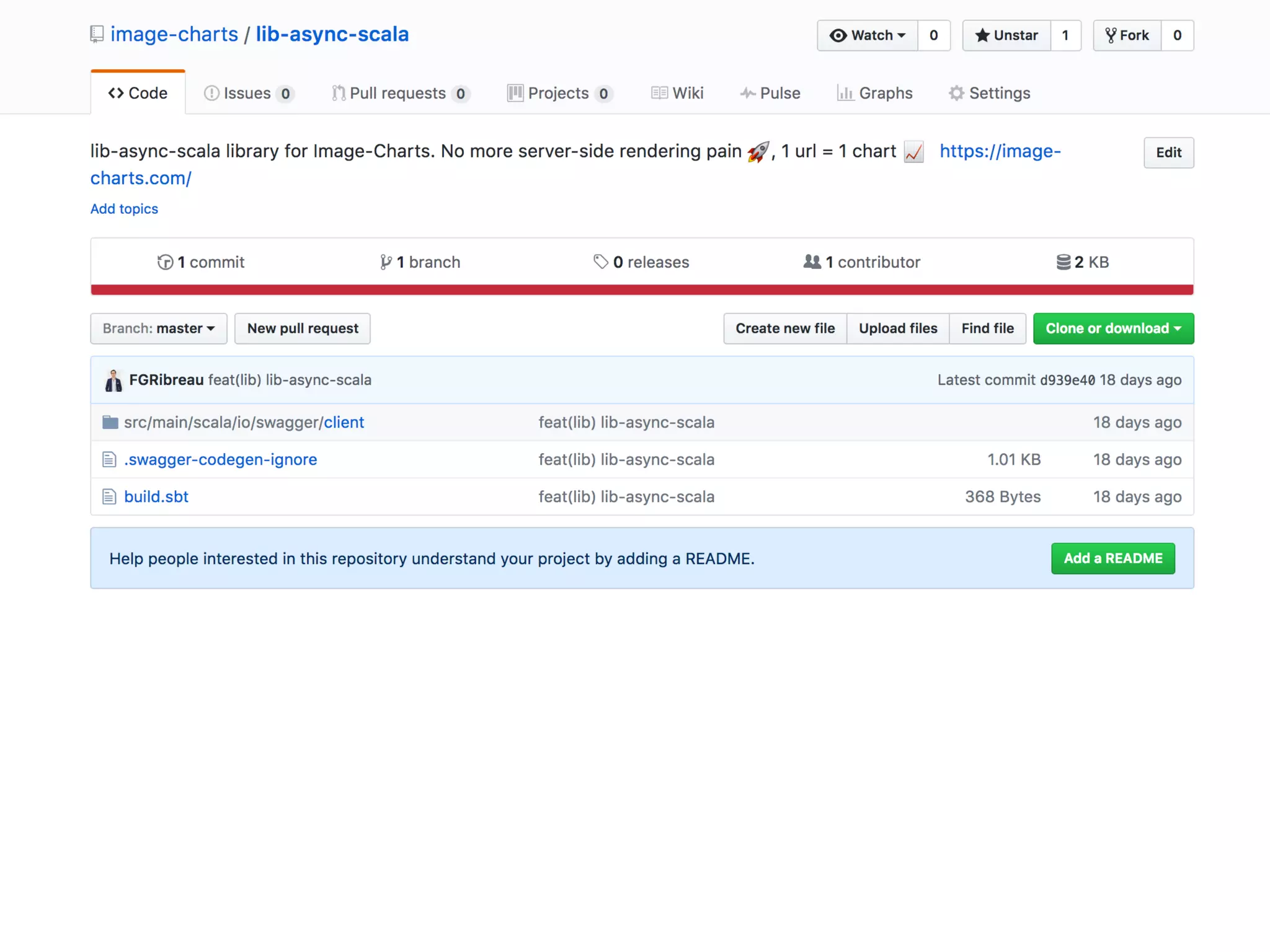Open the 1 commit history

coord(201,262)
